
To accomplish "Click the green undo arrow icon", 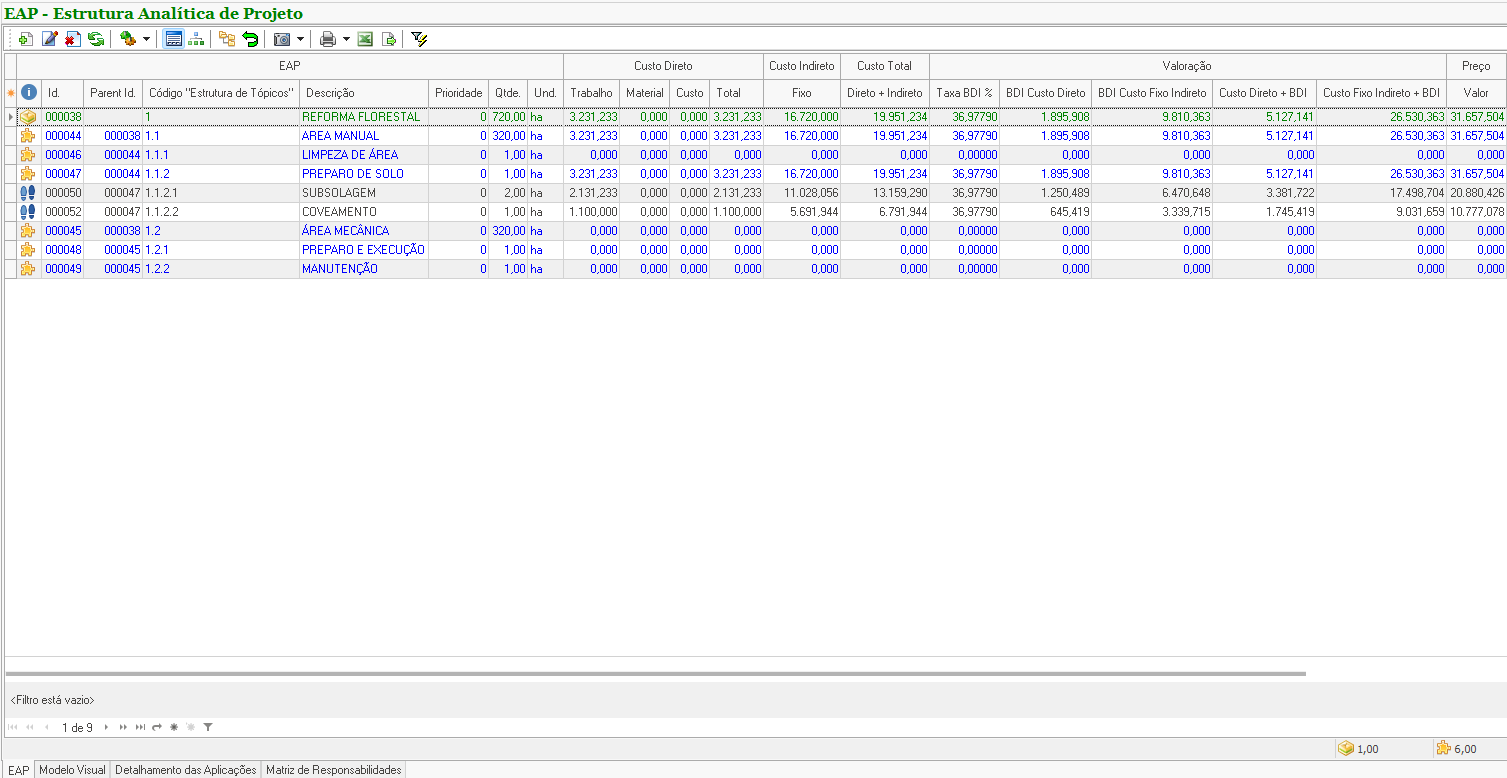I will pos(250,39).
